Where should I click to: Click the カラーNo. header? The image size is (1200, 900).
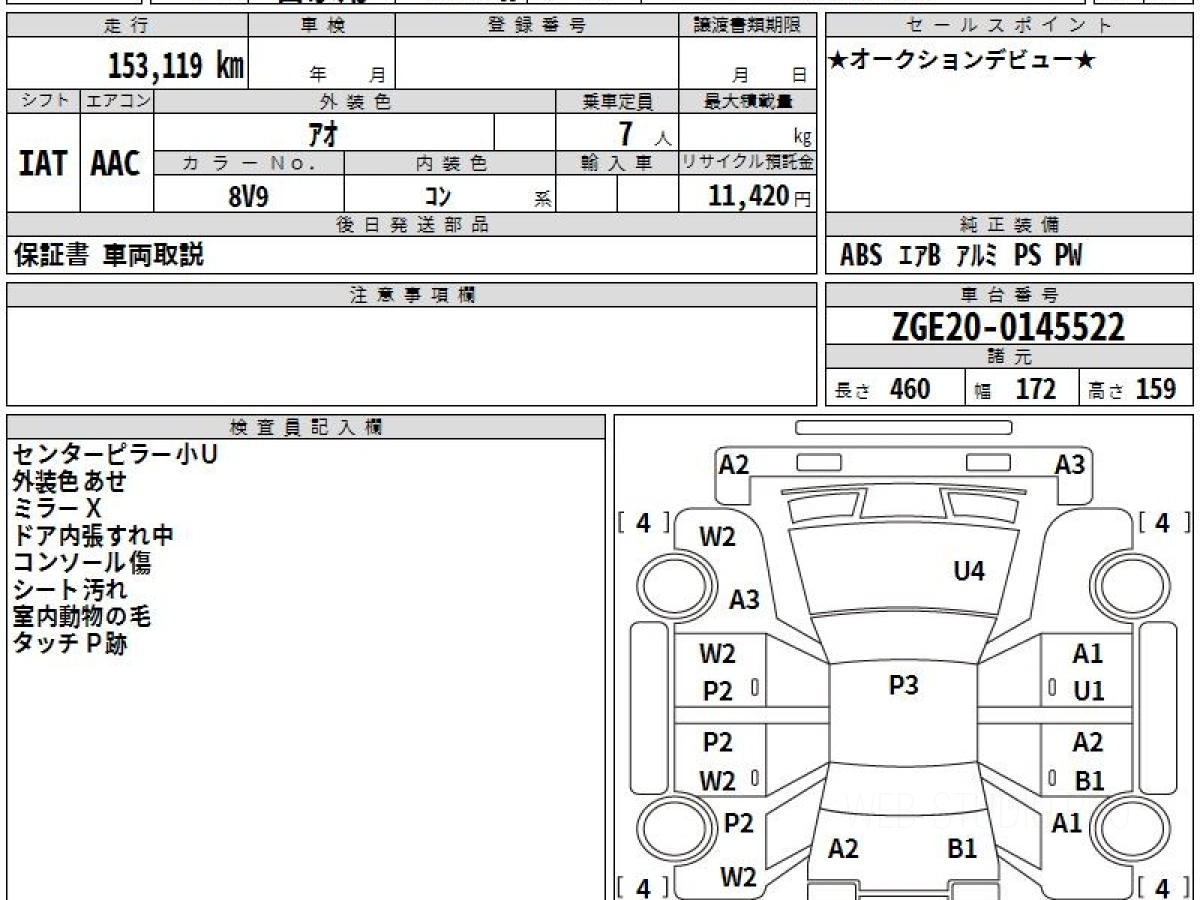(249, 163)
